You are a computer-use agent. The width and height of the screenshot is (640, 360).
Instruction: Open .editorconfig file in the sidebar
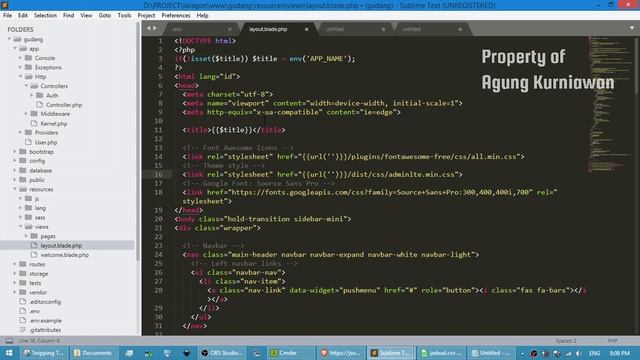pos(45,302)
